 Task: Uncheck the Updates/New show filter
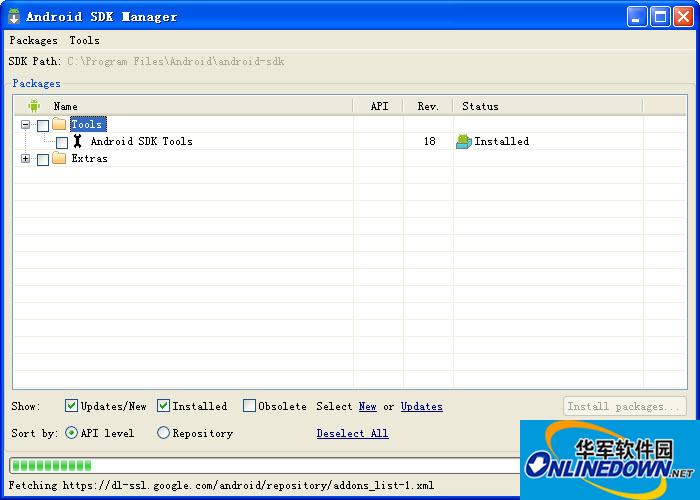click(x=71, y=405)
